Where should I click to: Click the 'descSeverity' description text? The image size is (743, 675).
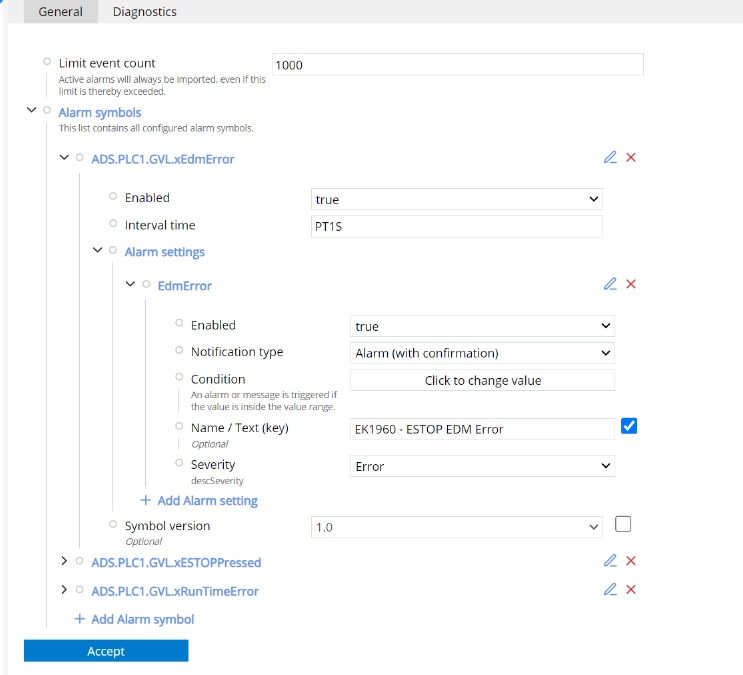(x=217, y=481)
